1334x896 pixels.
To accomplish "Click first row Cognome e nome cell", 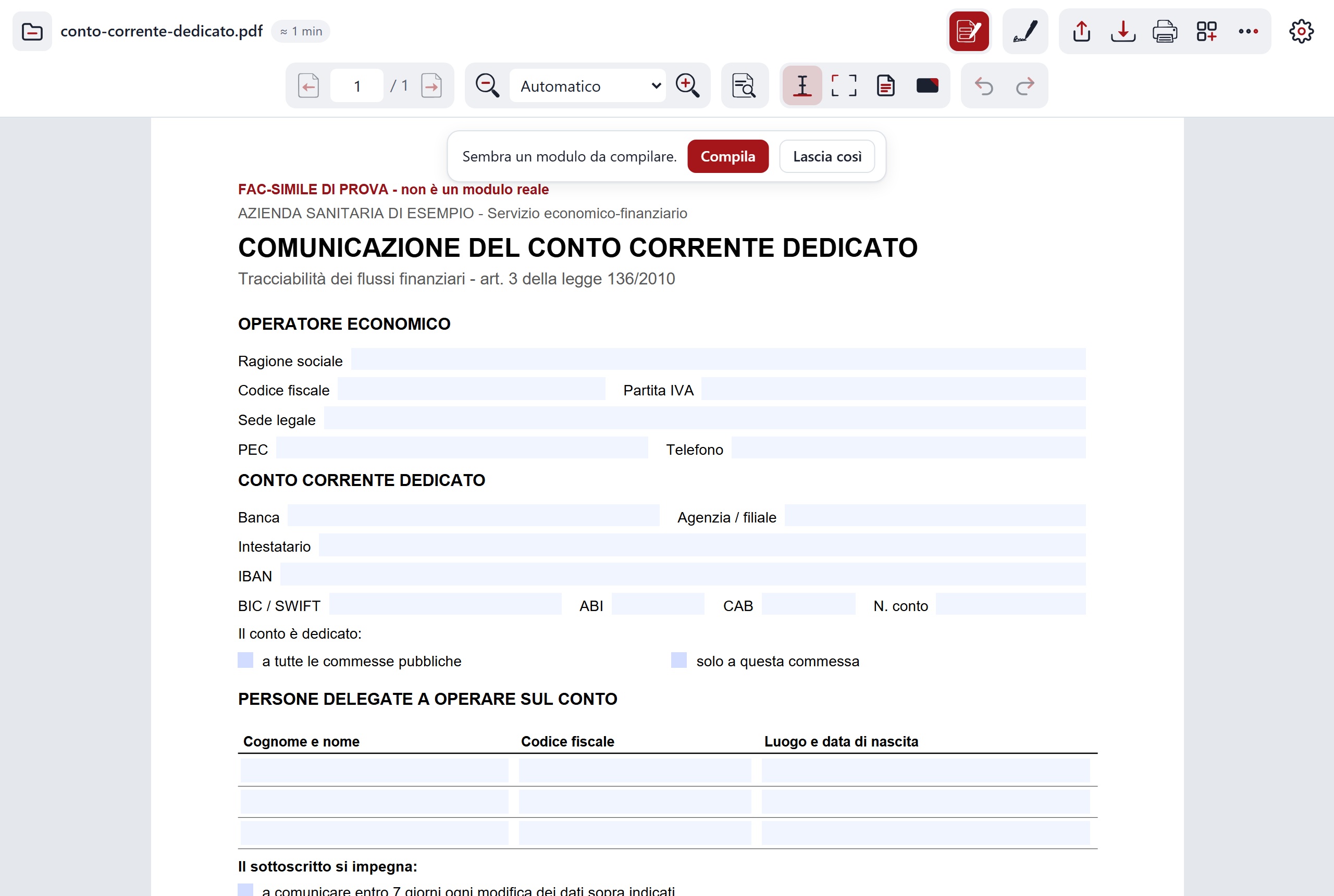I will (374, 770).
